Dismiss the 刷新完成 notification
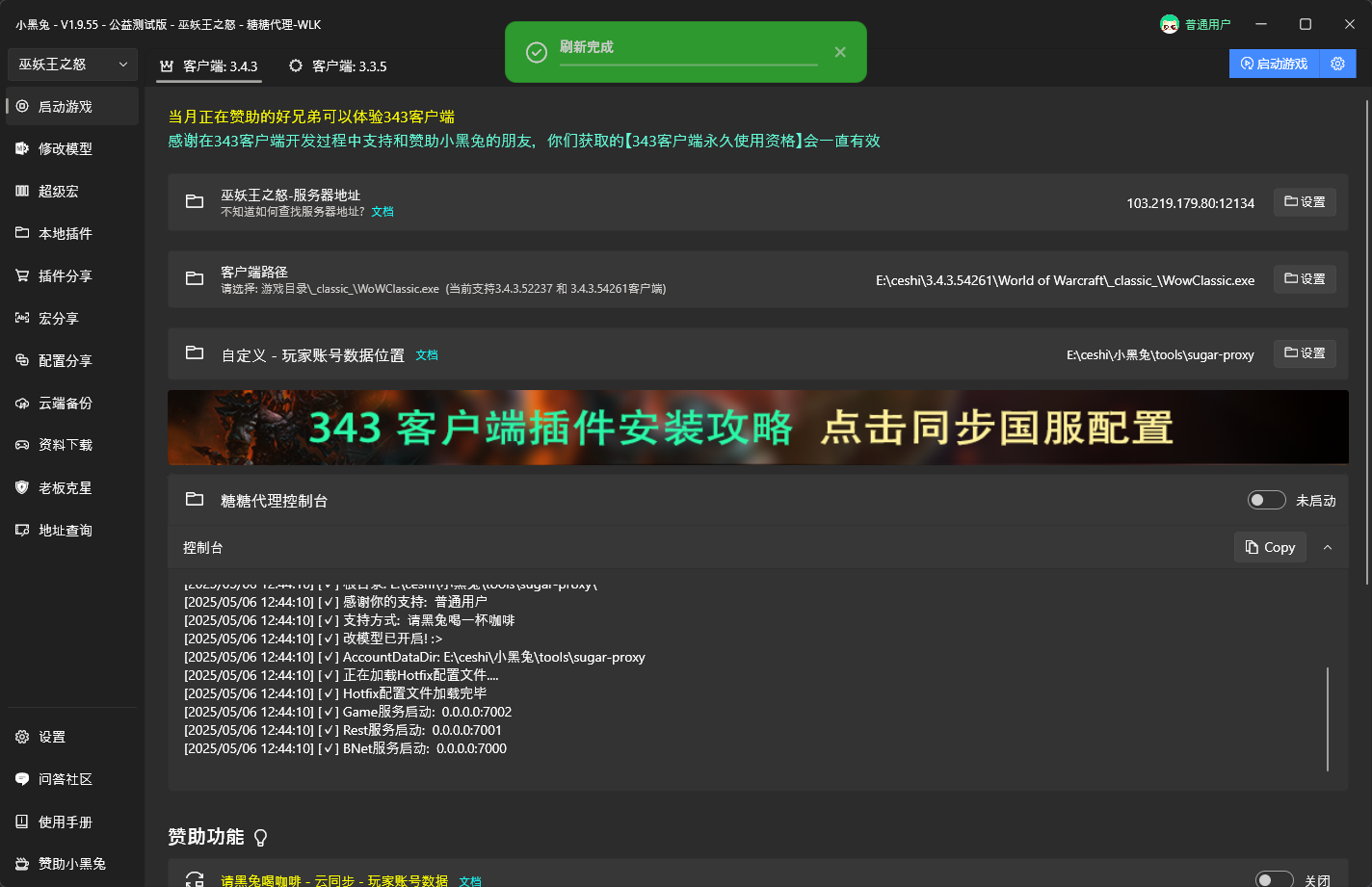The height and width of the screenshot is (887, 1372). 840,52
